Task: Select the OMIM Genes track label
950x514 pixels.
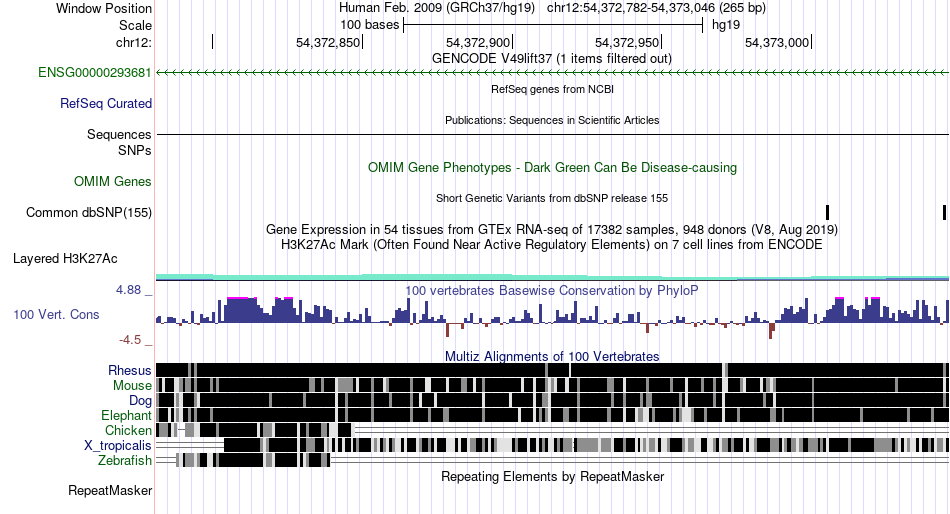Action: point(113,181)
